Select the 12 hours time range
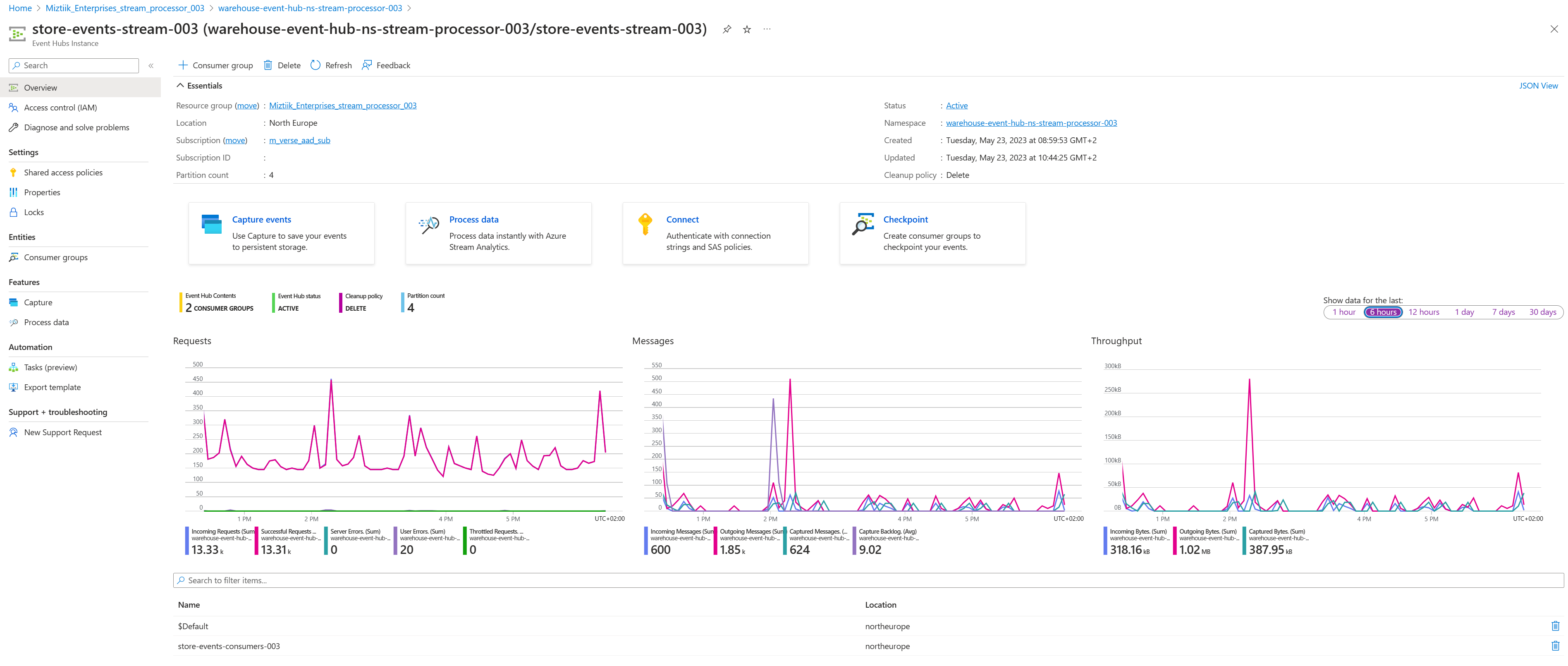Viewport: 1568px width, 666px height. (1423, 312)
